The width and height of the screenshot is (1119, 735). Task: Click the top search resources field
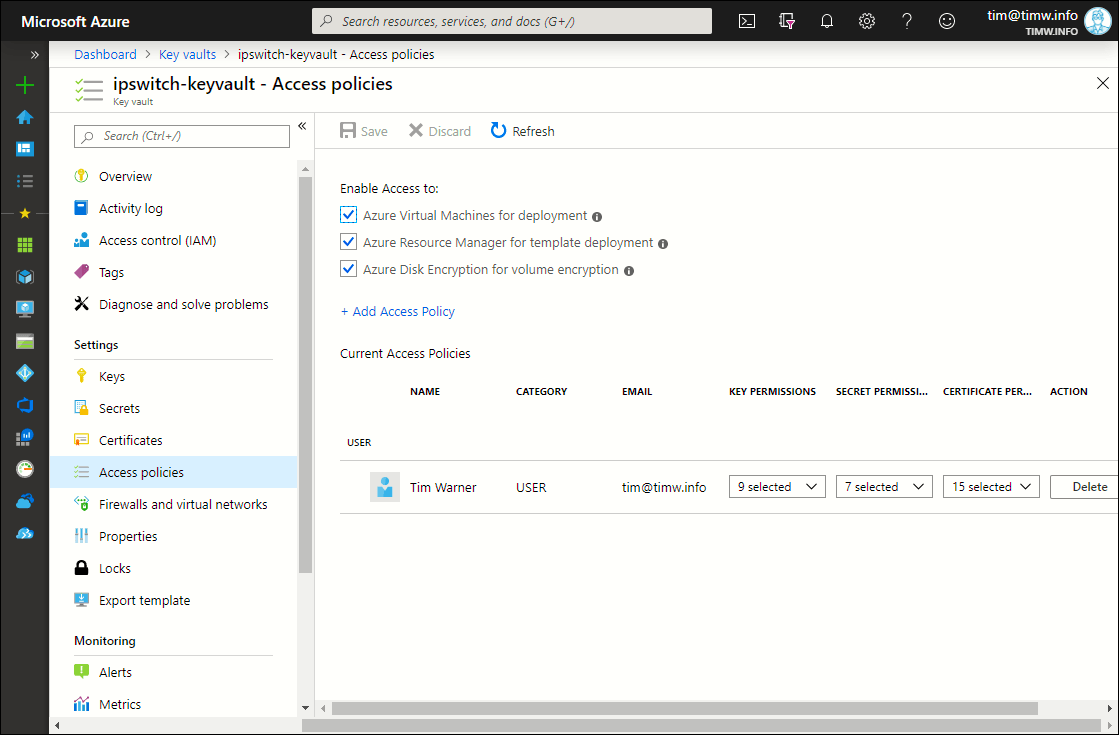click(x=512, y=21)
